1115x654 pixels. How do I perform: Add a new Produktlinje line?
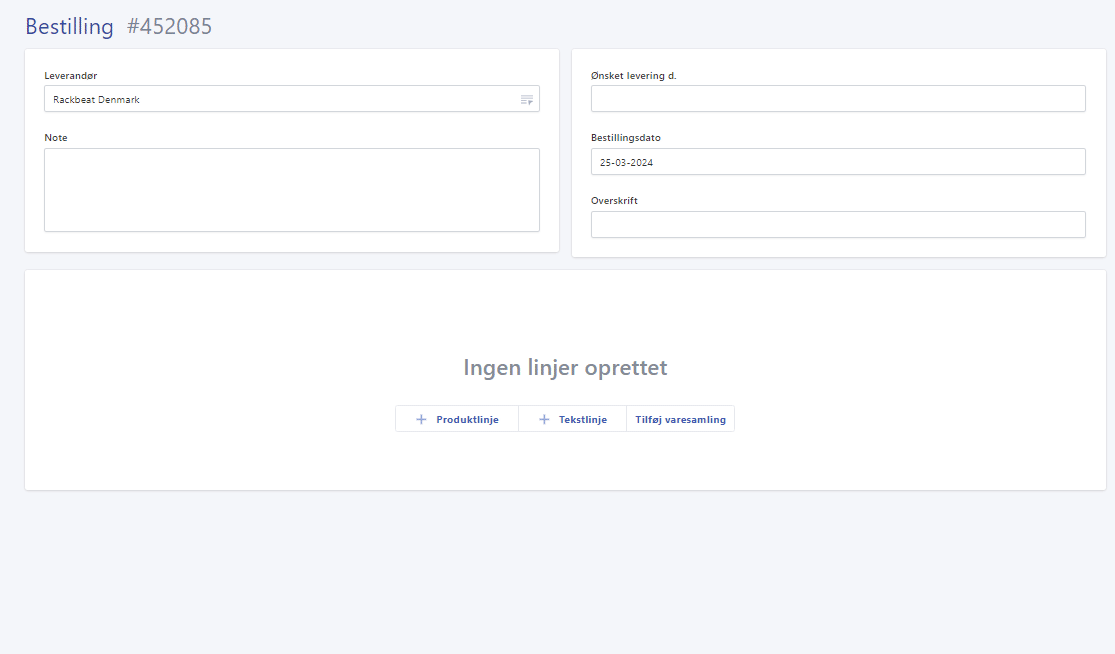[x=457, y=419]
